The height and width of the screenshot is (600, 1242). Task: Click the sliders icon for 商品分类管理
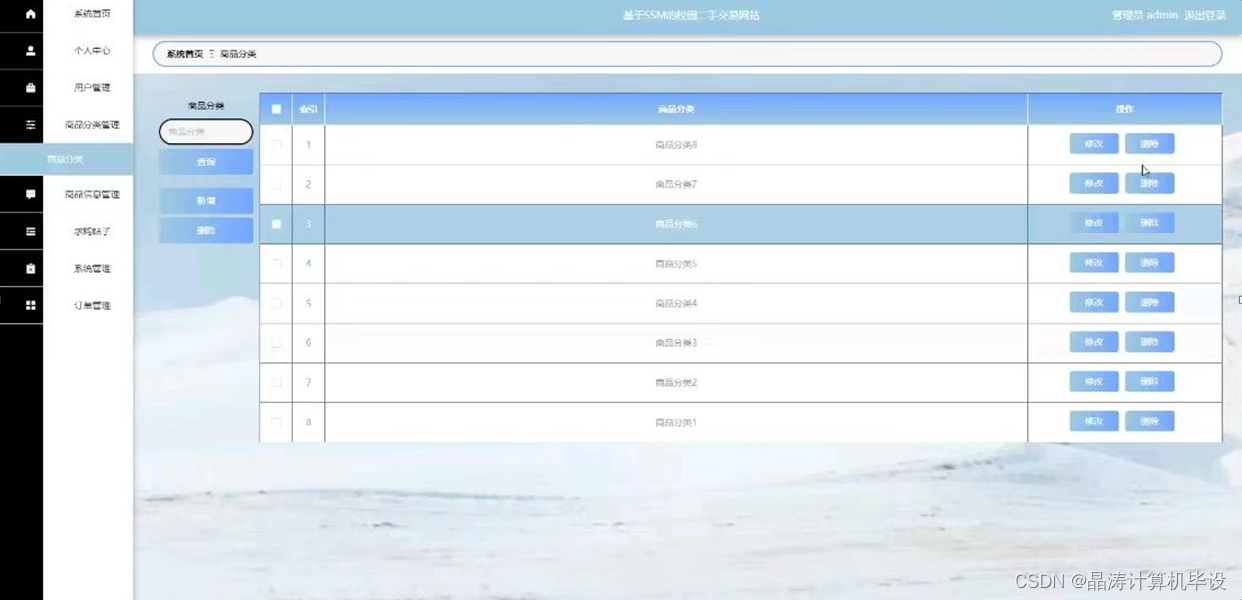[30, 125]
